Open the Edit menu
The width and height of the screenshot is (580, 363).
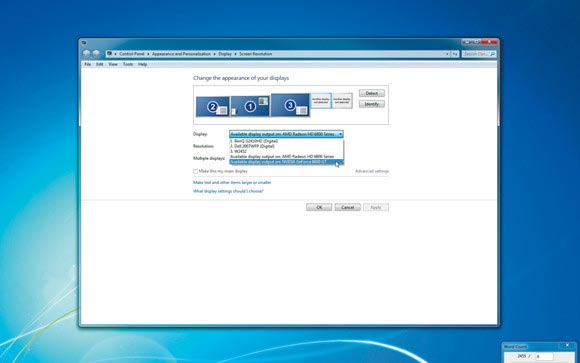pyautogui.click(x=100, y=64)
